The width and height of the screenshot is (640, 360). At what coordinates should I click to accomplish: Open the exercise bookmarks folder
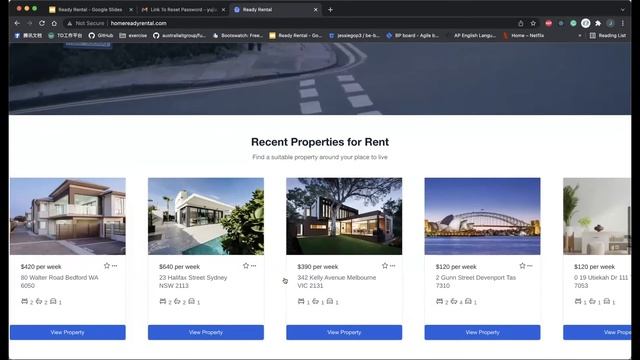coord(133,36)
